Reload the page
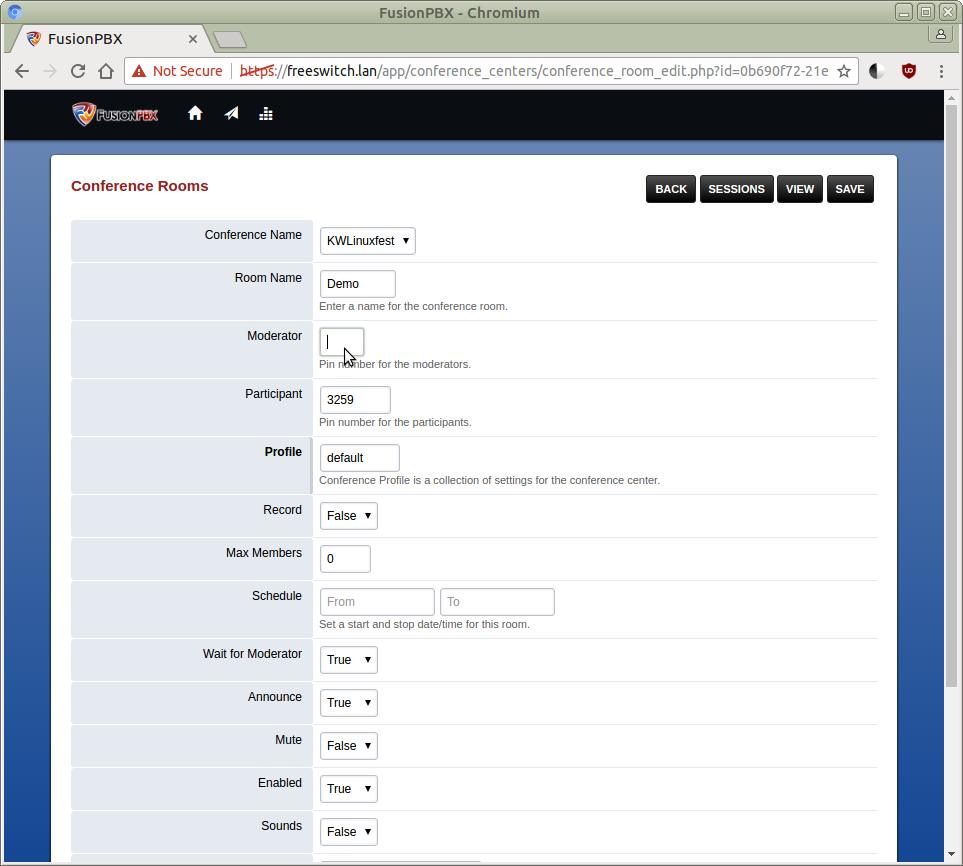The image size is (963, 866). (x=78, y=71)
